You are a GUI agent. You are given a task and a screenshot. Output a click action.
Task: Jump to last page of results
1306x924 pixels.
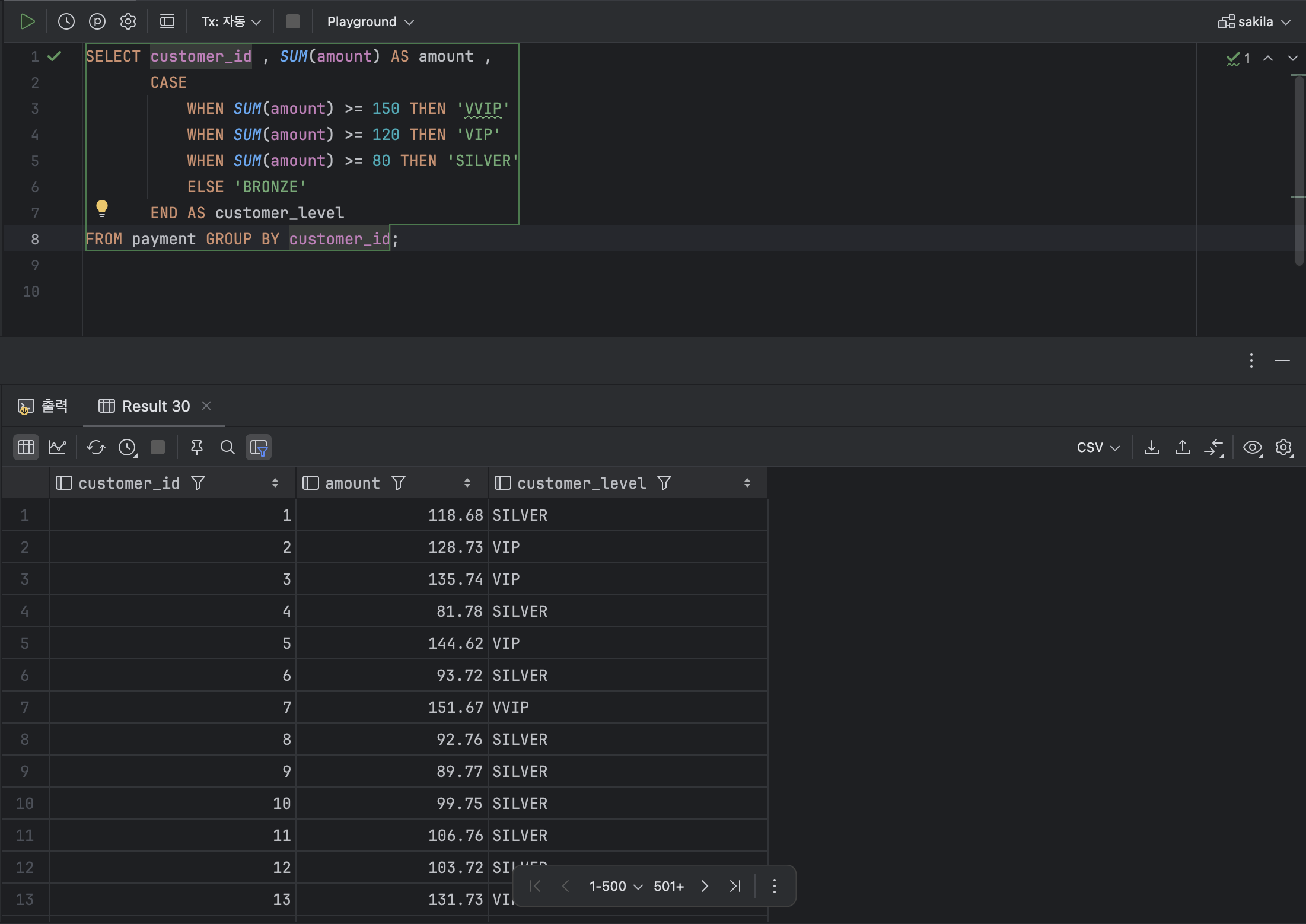click(x=735, y=886)
